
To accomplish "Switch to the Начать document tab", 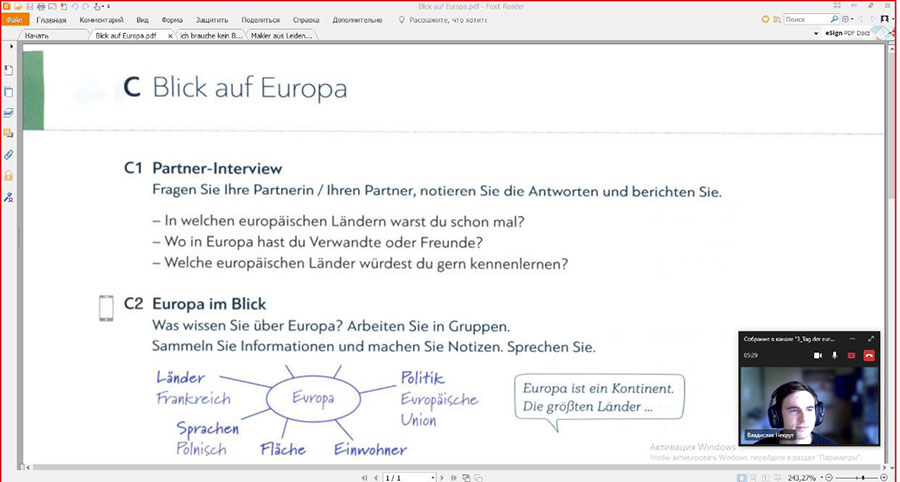I will point(55,35).
